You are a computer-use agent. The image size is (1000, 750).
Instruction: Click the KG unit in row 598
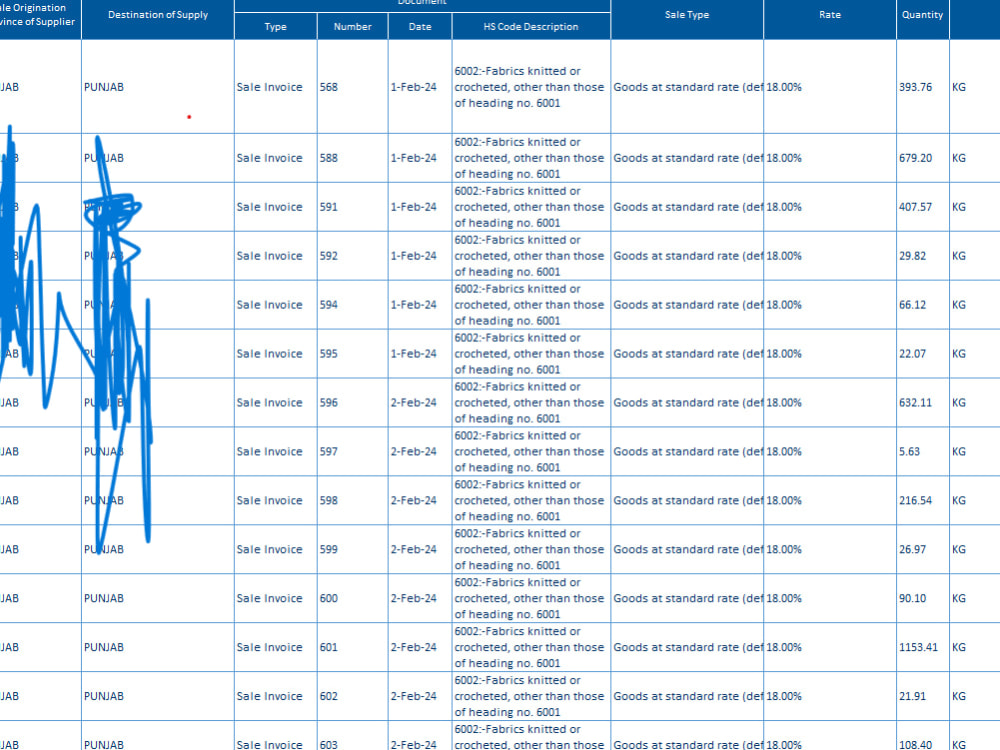point(959,501)
